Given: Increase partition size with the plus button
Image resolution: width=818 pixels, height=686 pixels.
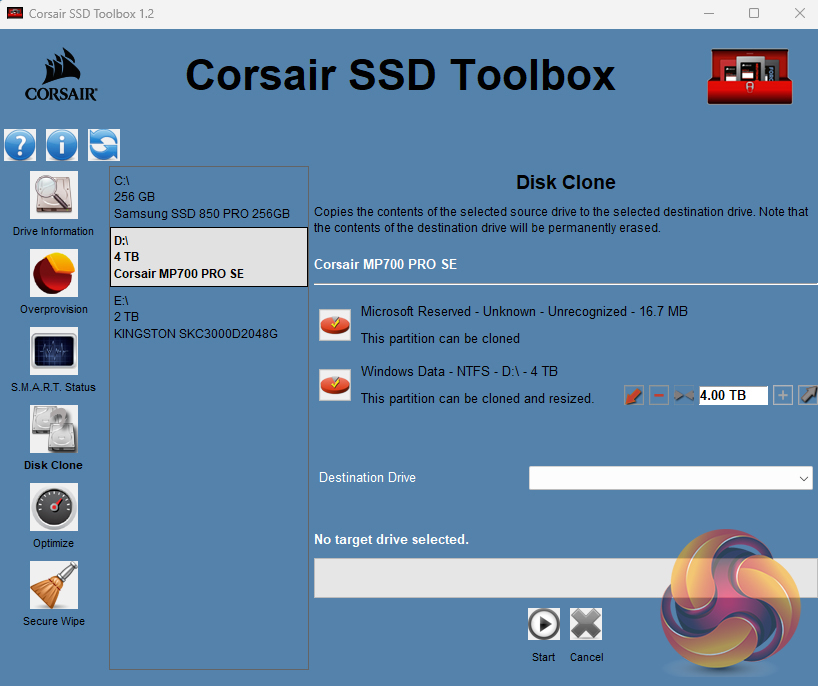Looking at the screenshot, I should 783,396.
